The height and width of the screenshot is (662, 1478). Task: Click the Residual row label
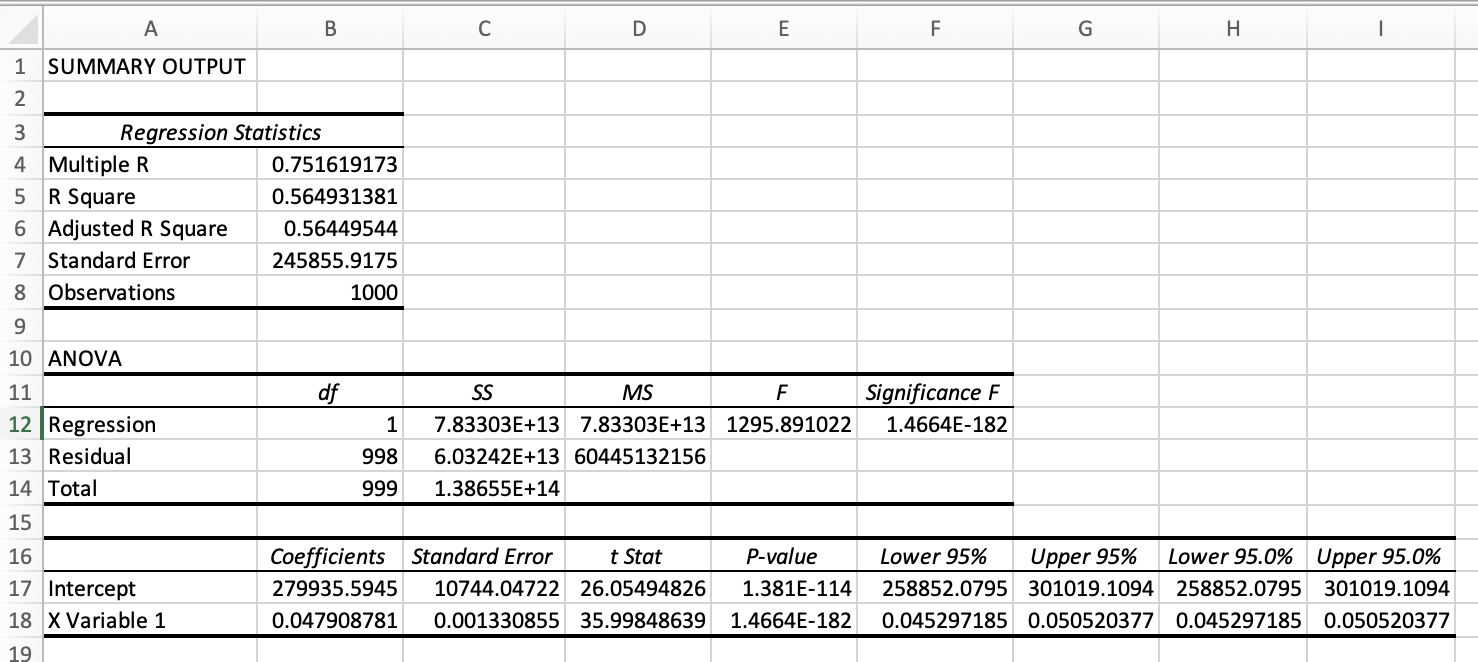(x=149, y=457)
